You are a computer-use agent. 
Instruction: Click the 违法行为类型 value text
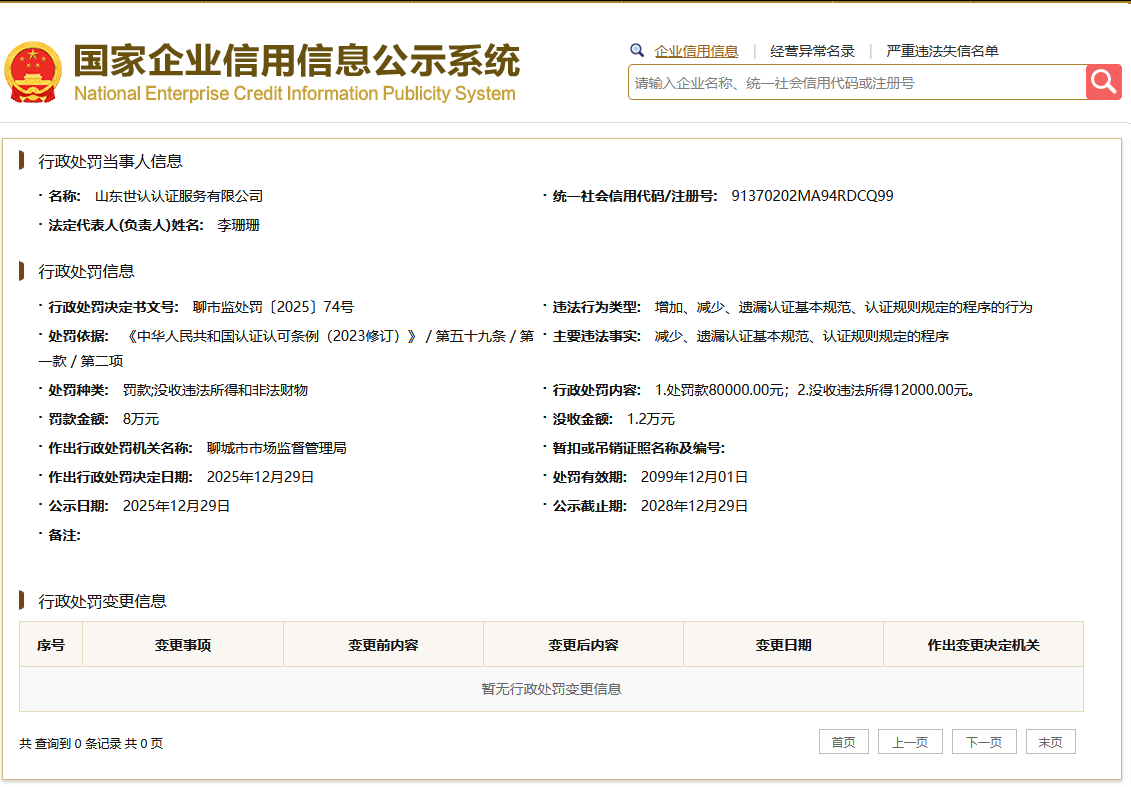[x=843, y=307]
